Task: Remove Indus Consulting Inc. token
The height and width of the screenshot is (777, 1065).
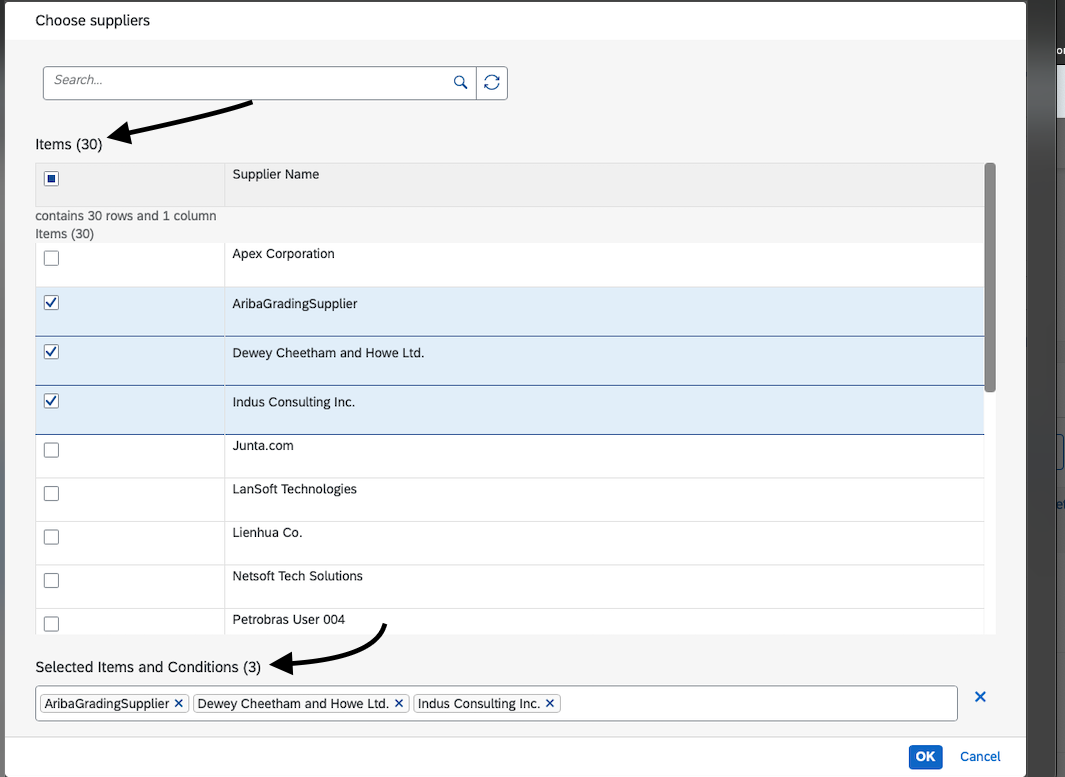Action: [550, 703]
